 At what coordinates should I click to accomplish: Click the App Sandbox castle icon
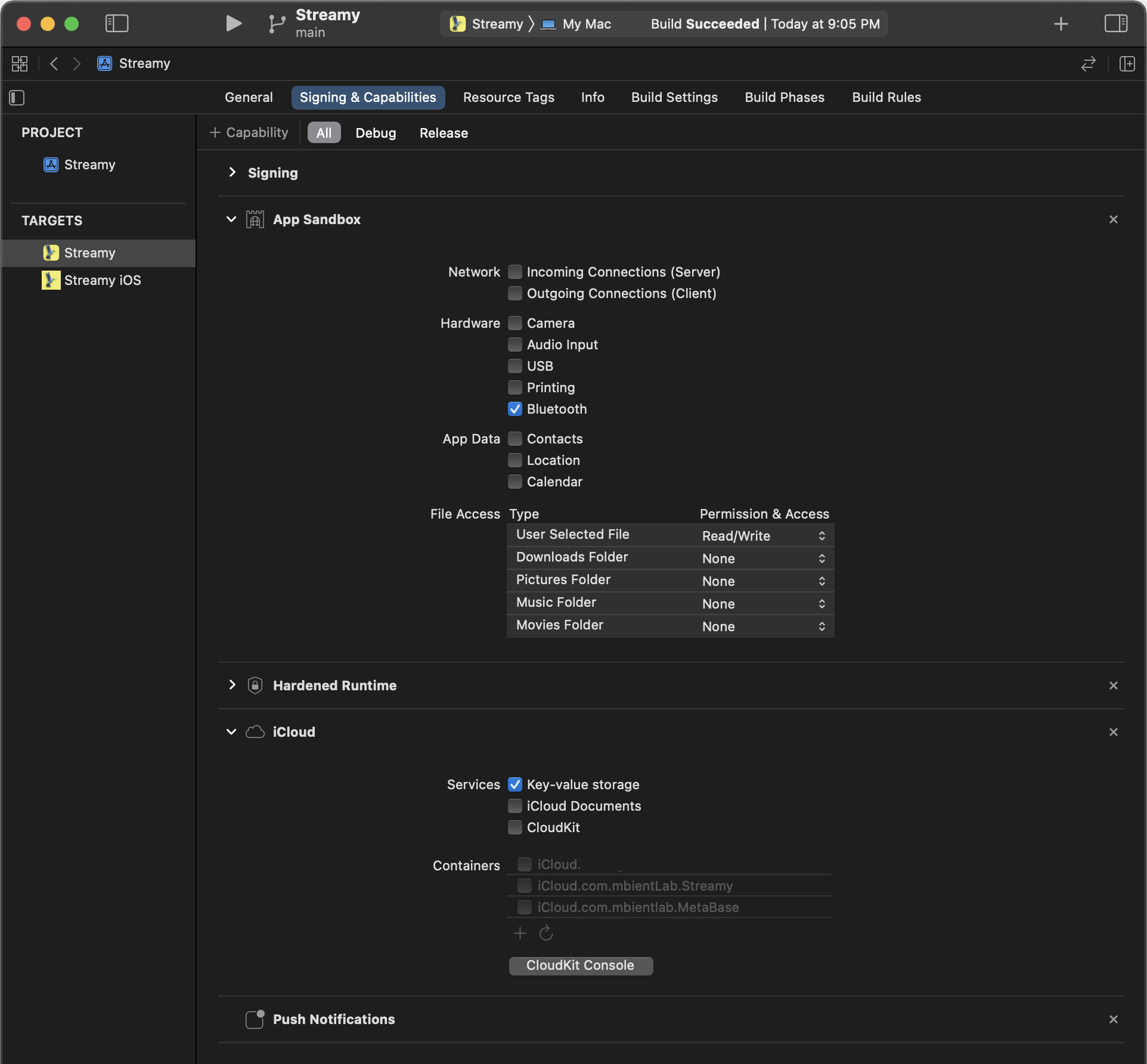(x=255, y=219)
